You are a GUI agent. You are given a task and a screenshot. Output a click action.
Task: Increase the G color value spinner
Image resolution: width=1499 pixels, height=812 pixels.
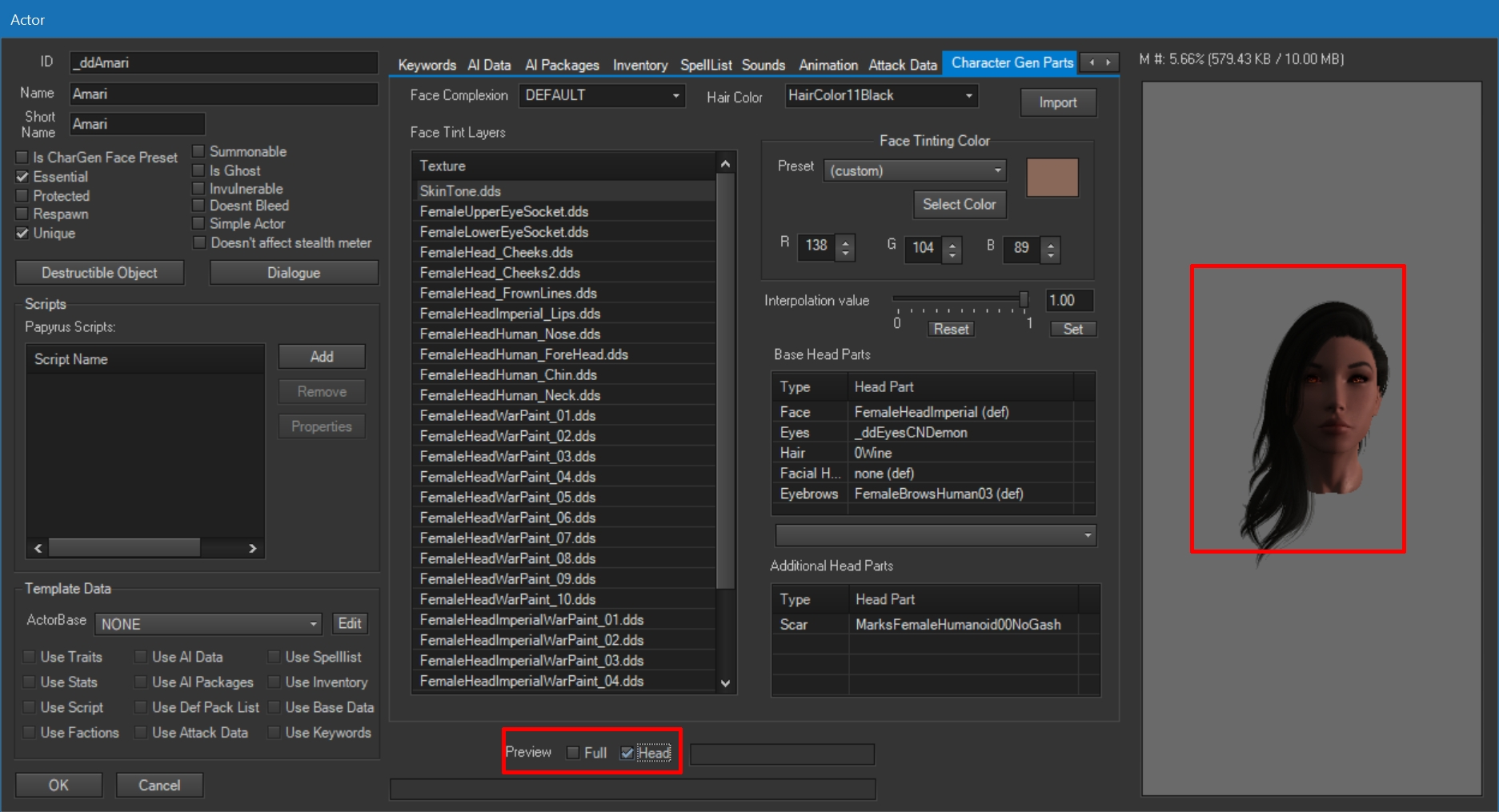tap(952, 243)
